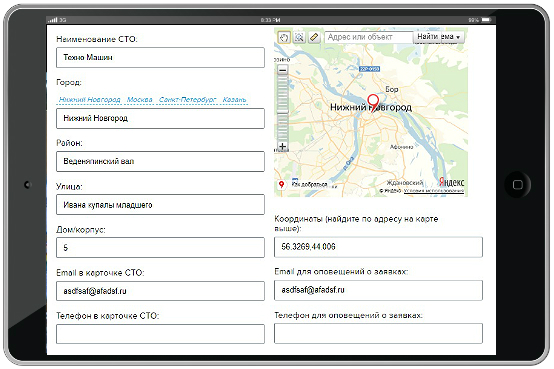Click the Как добраться link on map
Image resolution: width=554 pixels, height=369 pixels.
pyautogui.click(x=310, y=184)
